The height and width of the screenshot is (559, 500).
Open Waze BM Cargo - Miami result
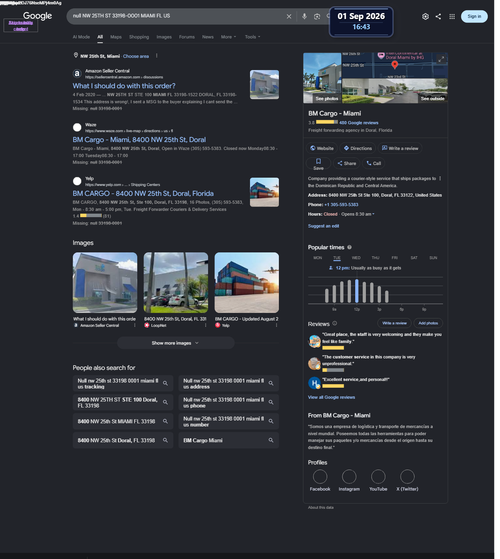(139, 140)
